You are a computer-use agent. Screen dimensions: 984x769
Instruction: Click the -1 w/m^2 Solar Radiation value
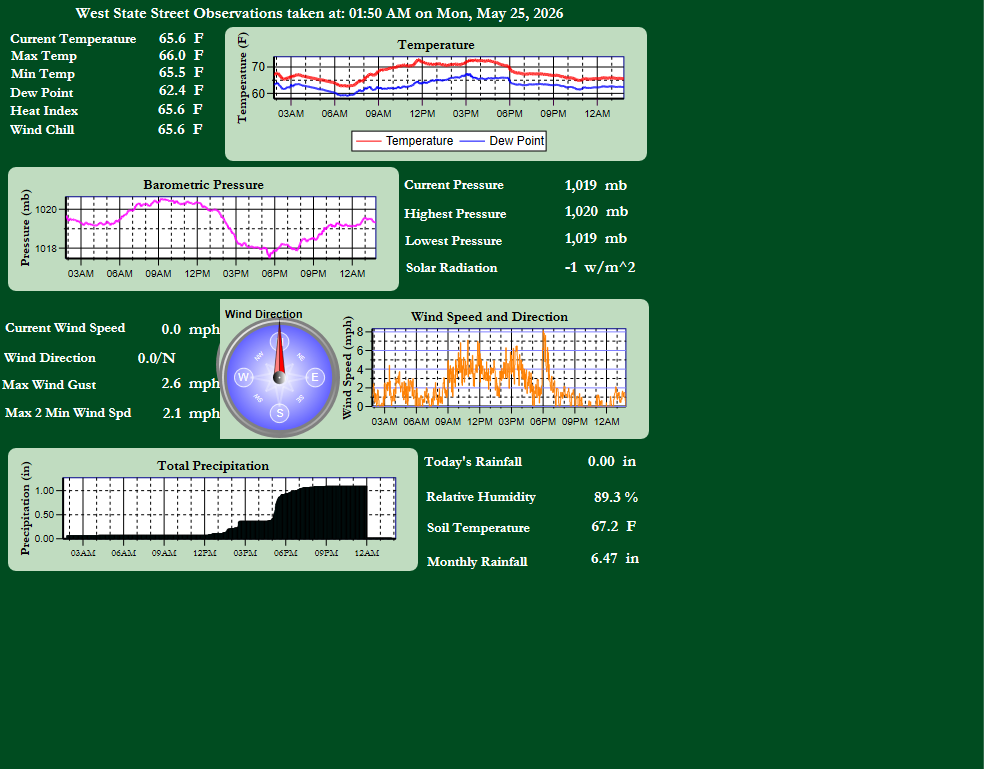coord(600,267)
